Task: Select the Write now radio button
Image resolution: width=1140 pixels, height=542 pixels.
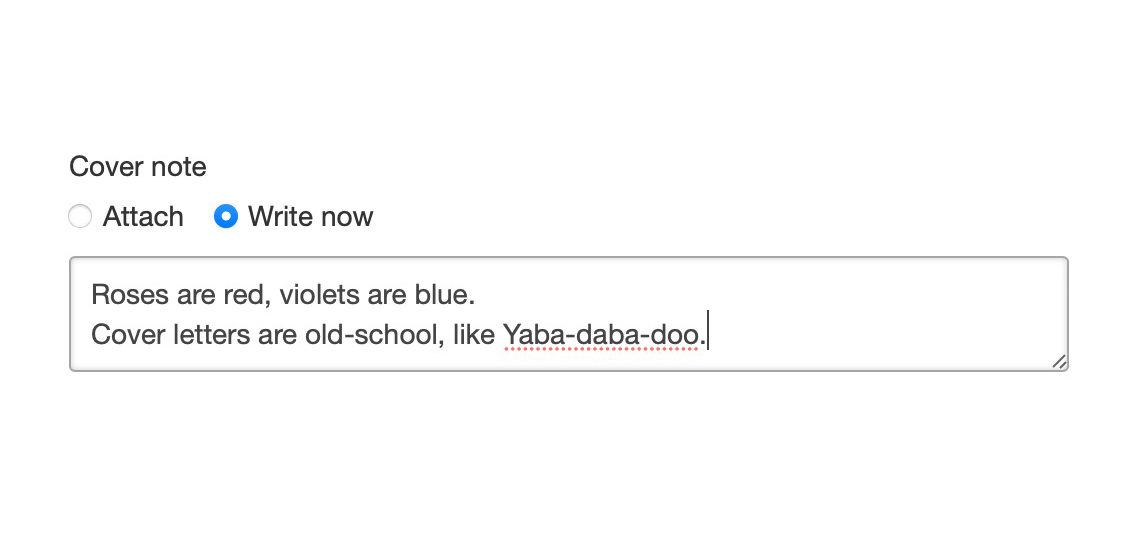Action: pos(226,217)
